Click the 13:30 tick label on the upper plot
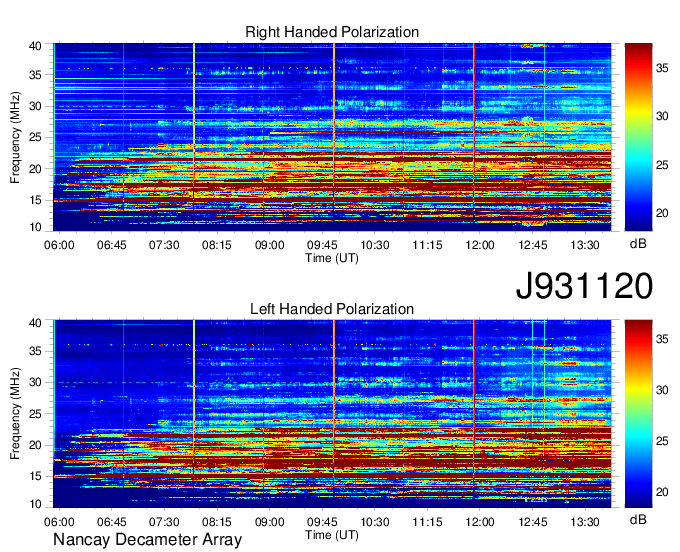Screen dimensions: 680x552 (x=585, y=245)
